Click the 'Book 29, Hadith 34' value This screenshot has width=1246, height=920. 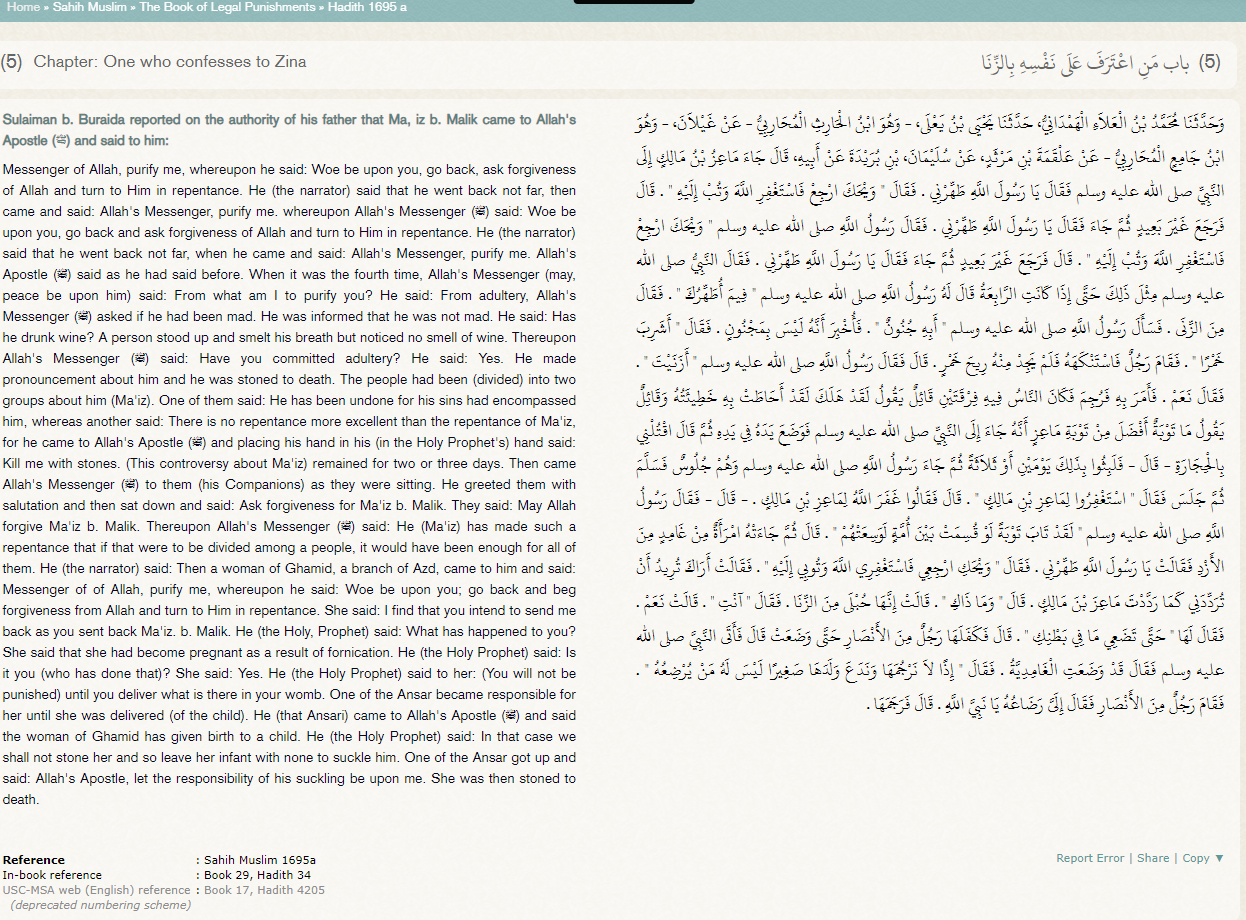pyautogui.click(x=259, y=875)
